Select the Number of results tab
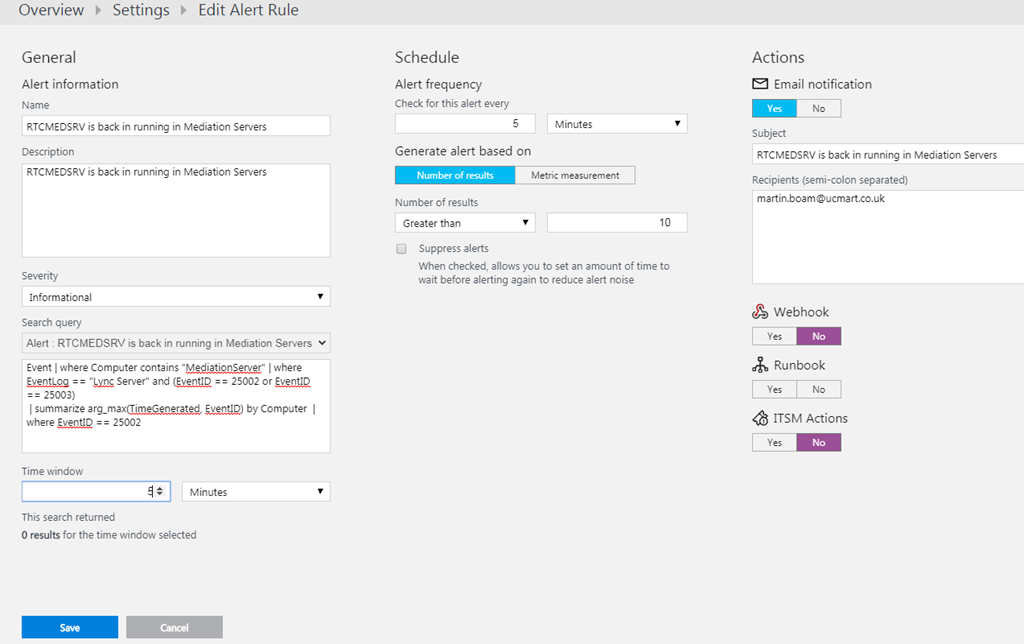 click(x=455, y=175)
